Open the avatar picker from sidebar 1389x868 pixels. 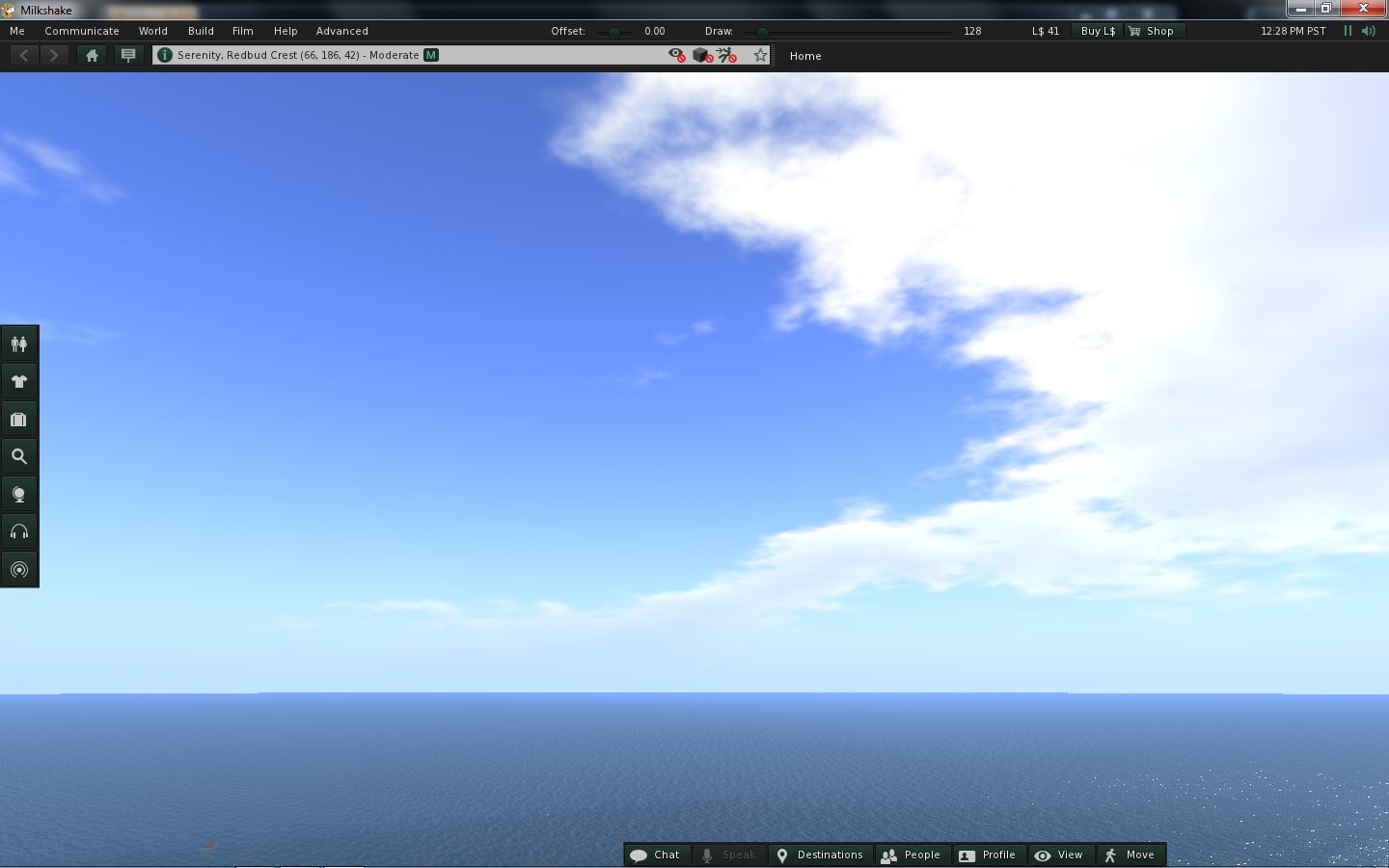pyautogui.click(x=18, y=344)
